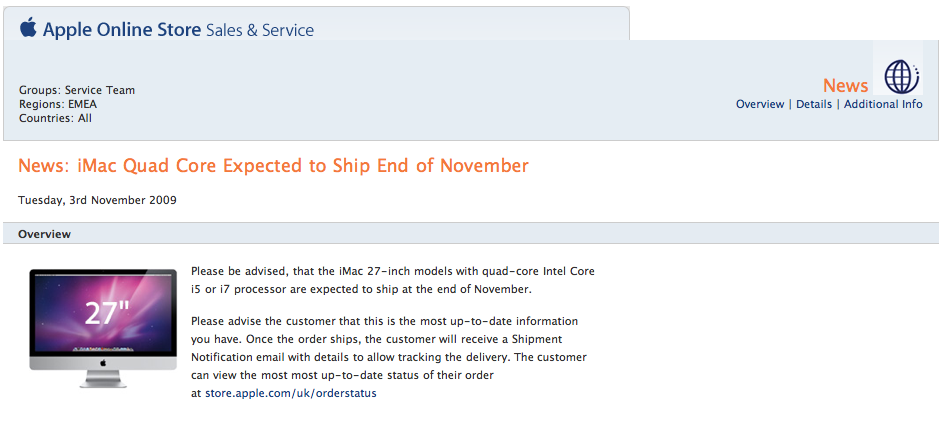Click the Apple logo in the header
Image resolution: width=941 pixels, height=429 pixels.
click(x=28, y=28)
